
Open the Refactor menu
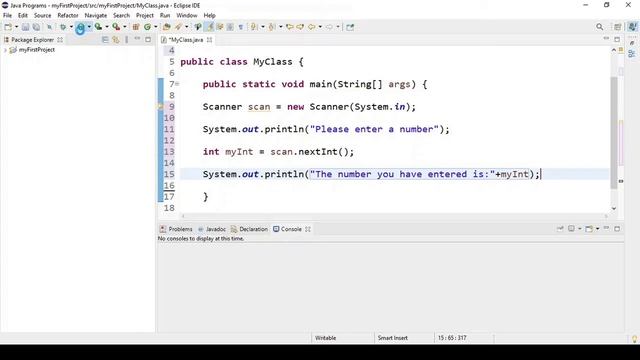[x=68, y=16]
